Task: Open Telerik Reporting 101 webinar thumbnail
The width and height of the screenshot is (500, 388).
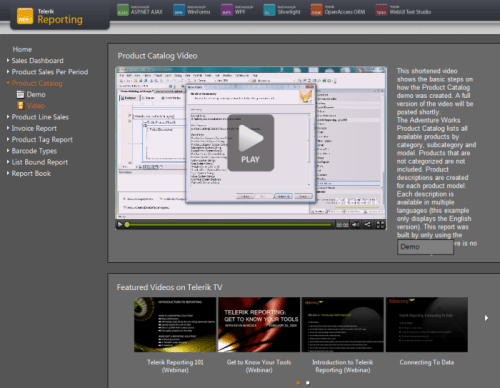Action: tap(175, 325)
